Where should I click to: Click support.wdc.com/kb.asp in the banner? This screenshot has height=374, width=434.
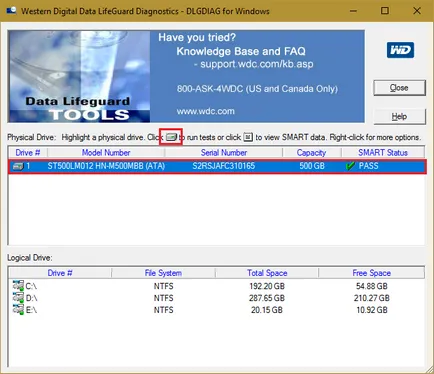(257, 64)
